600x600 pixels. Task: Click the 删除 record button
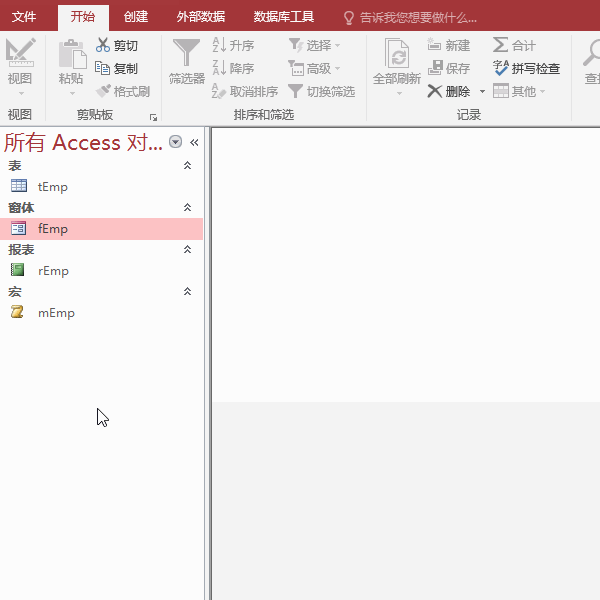(448, 91)
